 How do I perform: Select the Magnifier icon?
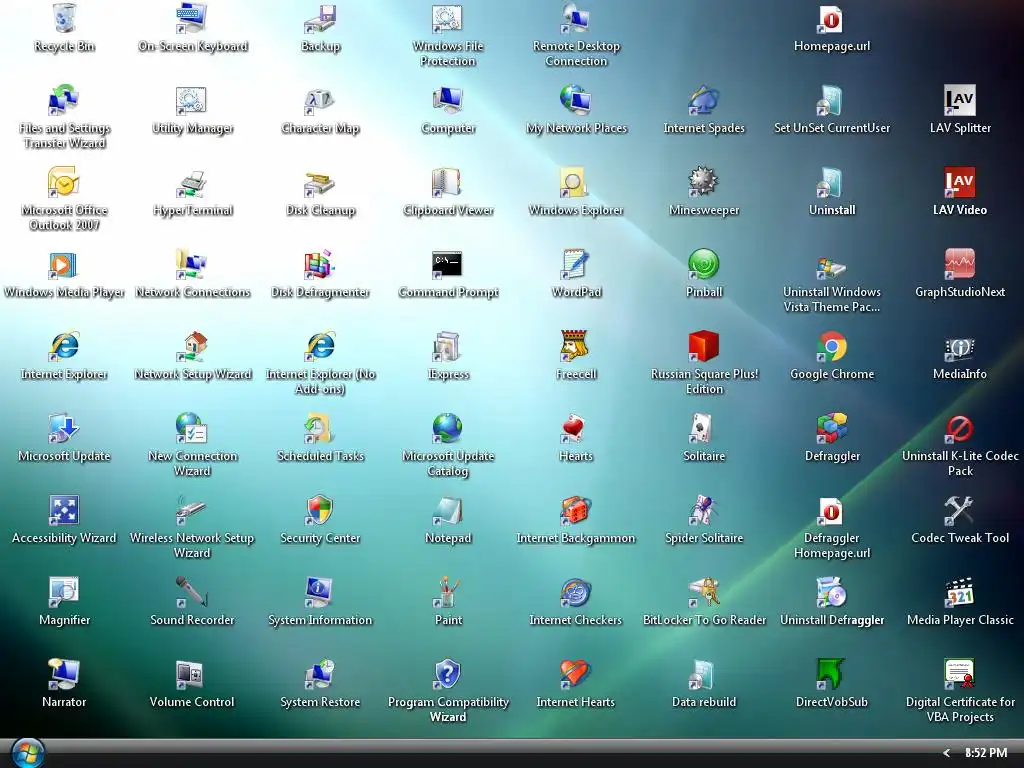[64, 592]
